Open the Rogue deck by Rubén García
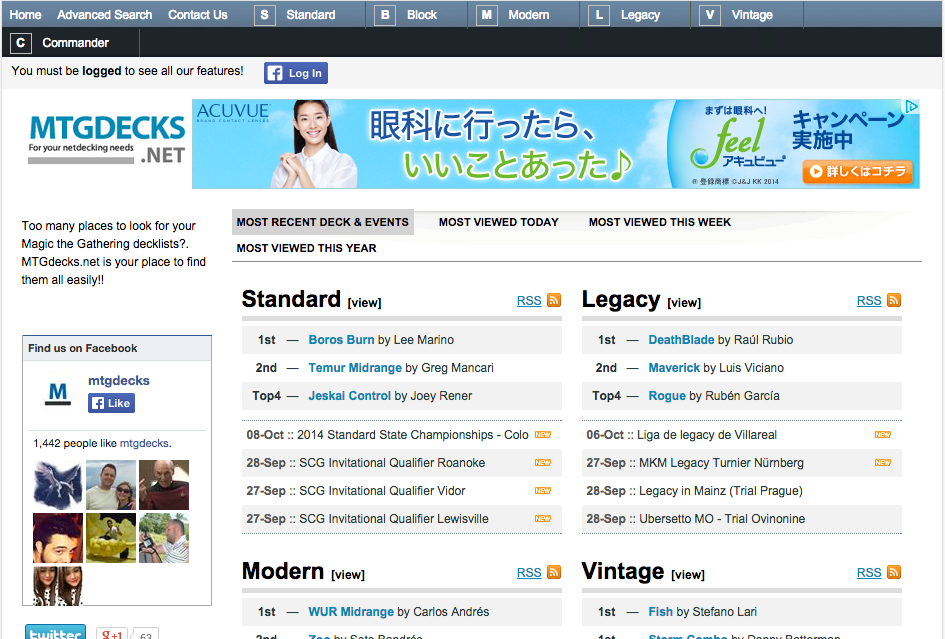Viewport: 945px width, 639px height. (667, 395)
